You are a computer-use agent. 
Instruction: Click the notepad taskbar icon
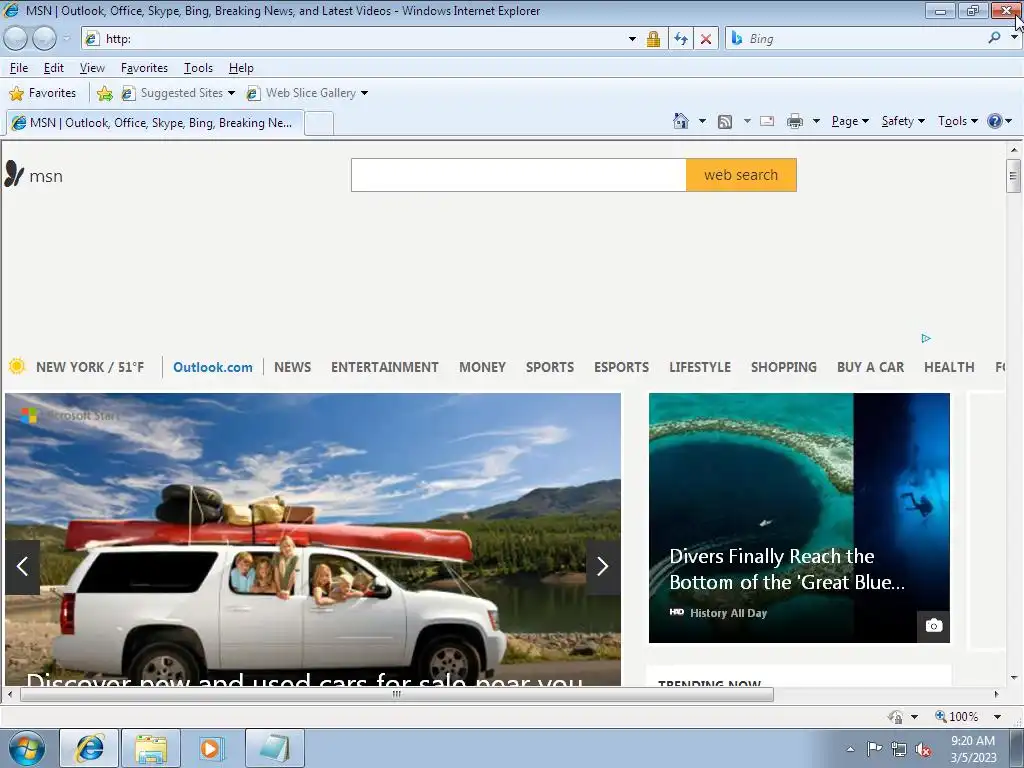(x=274, y=748)
